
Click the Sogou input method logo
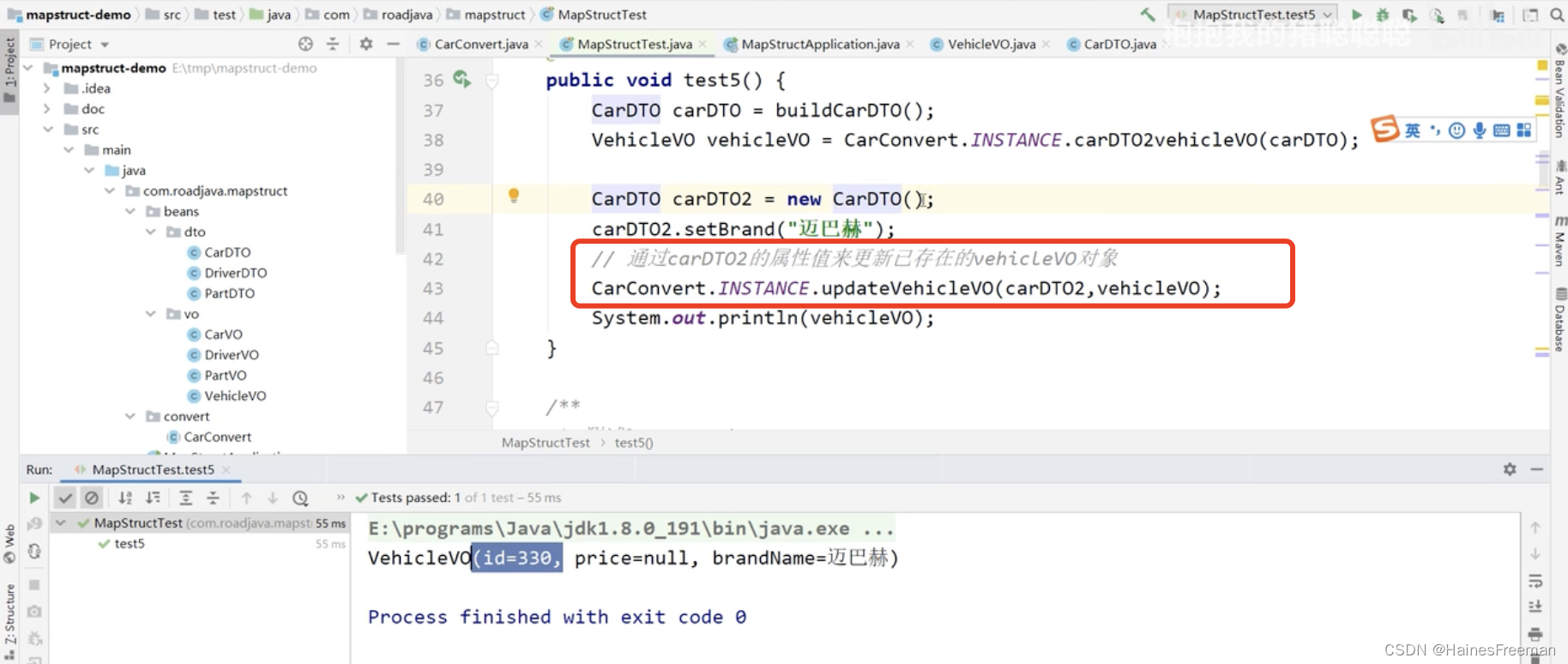(1384, 130)
